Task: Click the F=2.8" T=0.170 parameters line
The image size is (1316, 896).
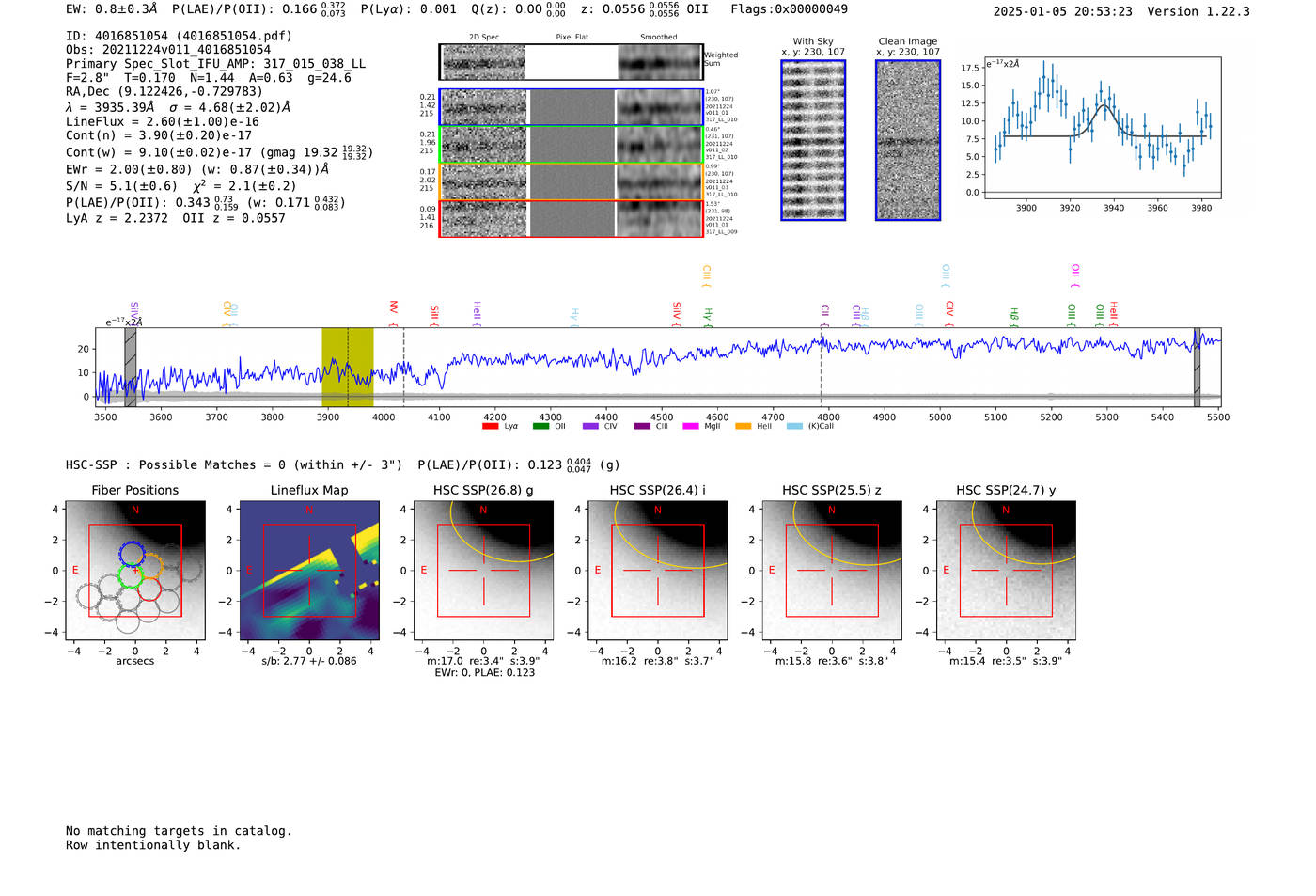Action: point(209,78)
